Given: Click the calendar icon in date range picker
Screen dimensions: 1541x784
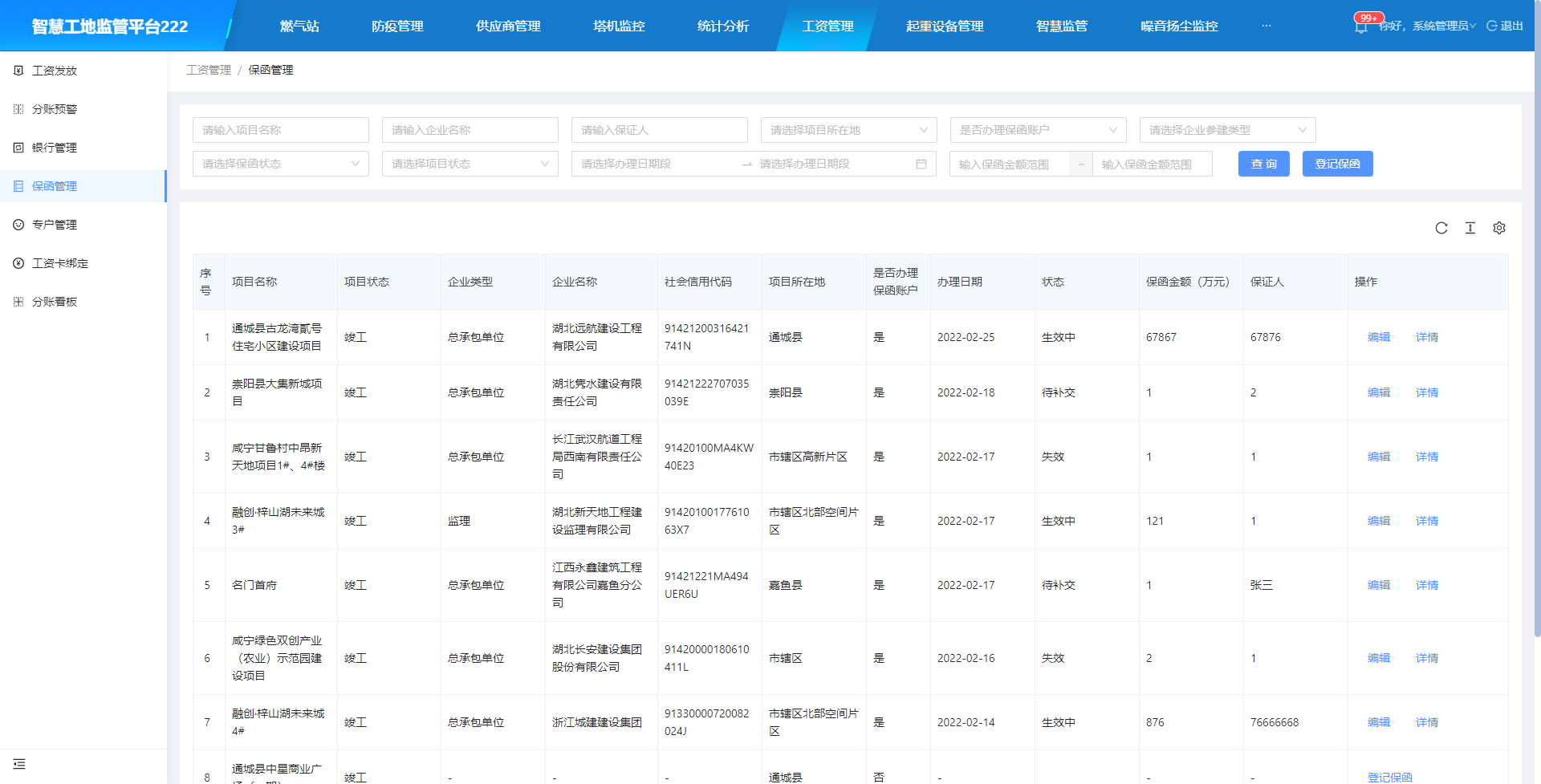Looking at the screenshot, I should click(921, 164).
